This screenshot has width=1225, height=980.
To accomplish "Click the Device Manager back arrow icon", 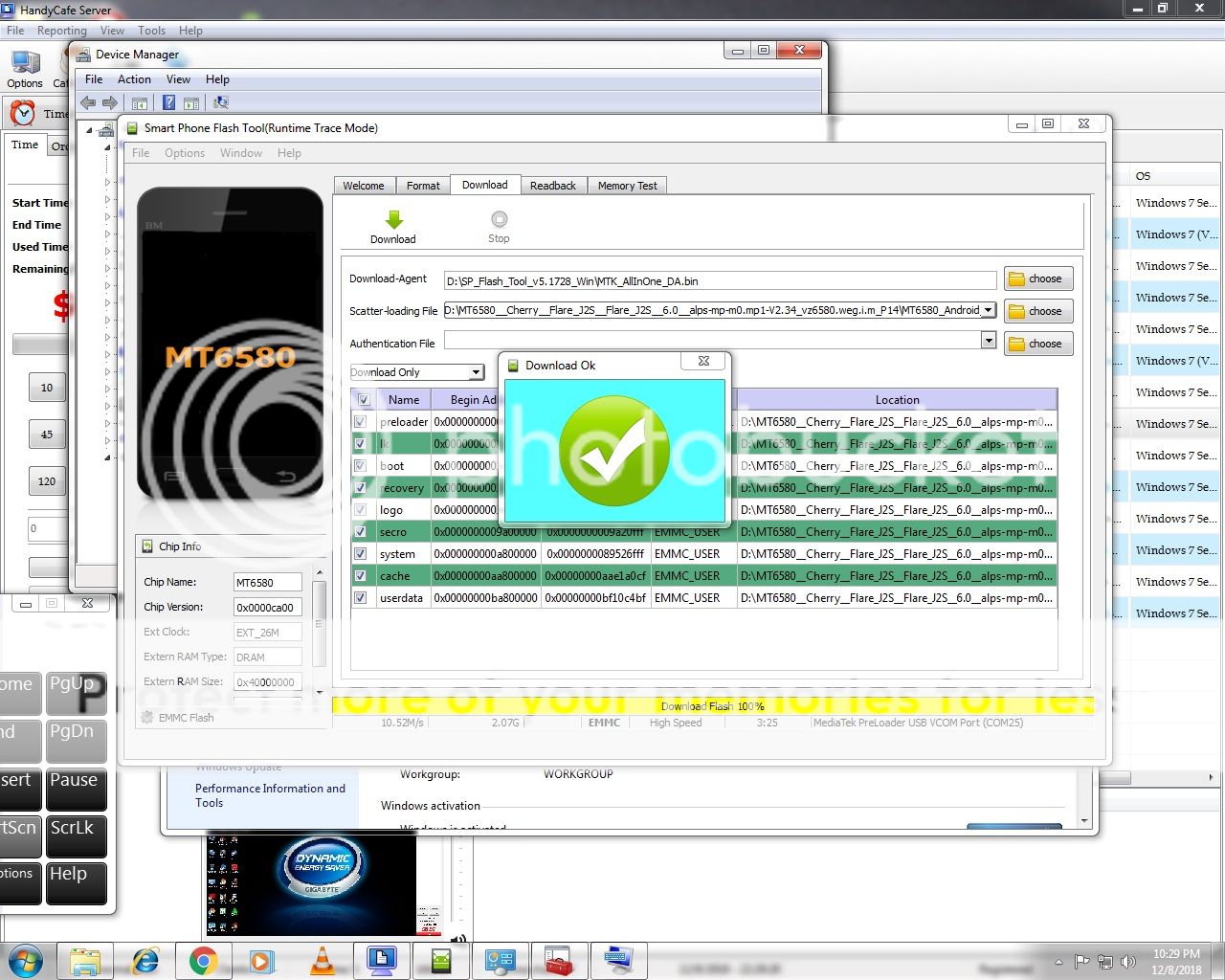I will [x=88, y=103].
